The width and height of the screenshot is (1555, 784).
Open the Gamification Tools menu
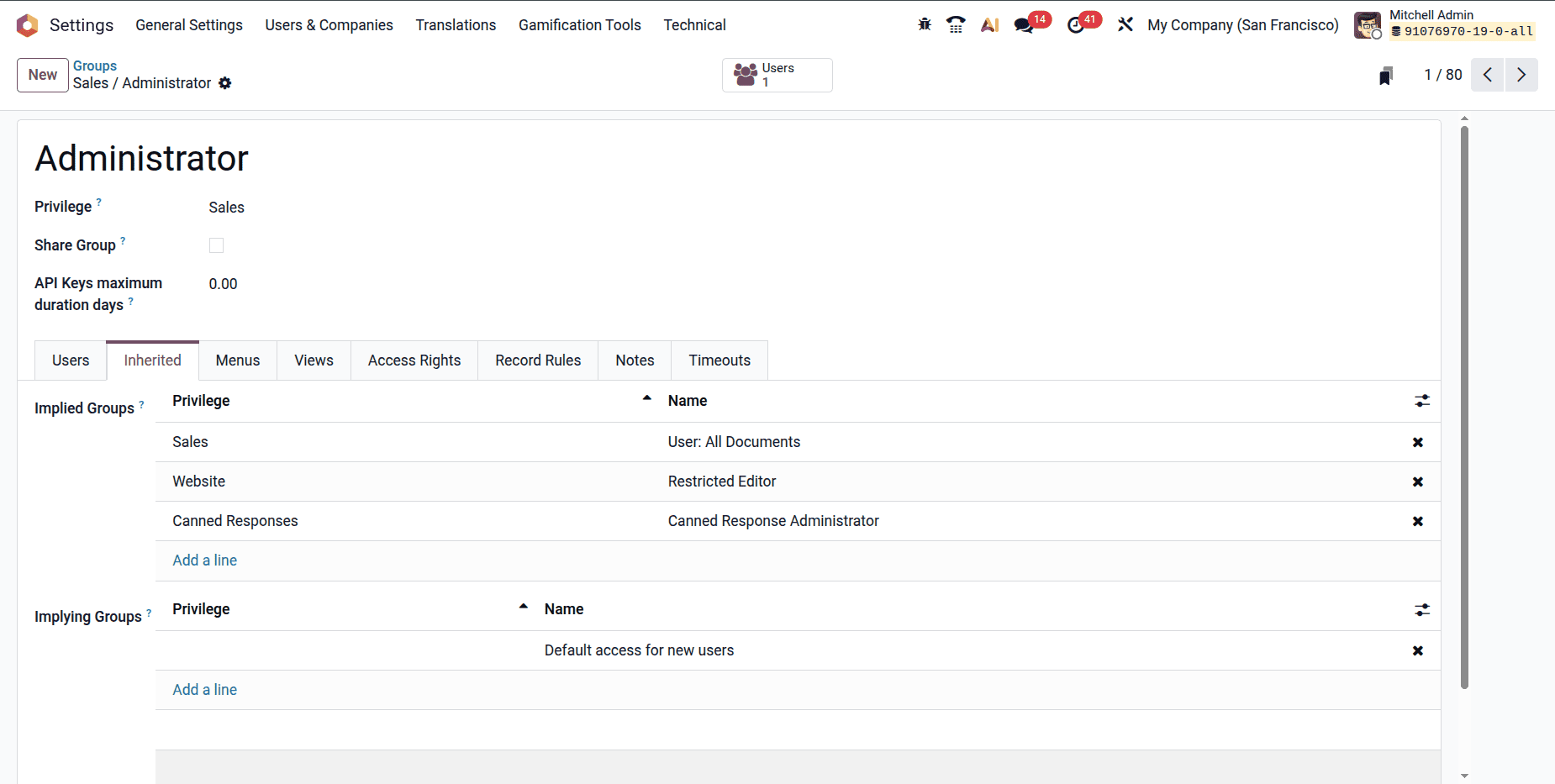tap(579, 24)
